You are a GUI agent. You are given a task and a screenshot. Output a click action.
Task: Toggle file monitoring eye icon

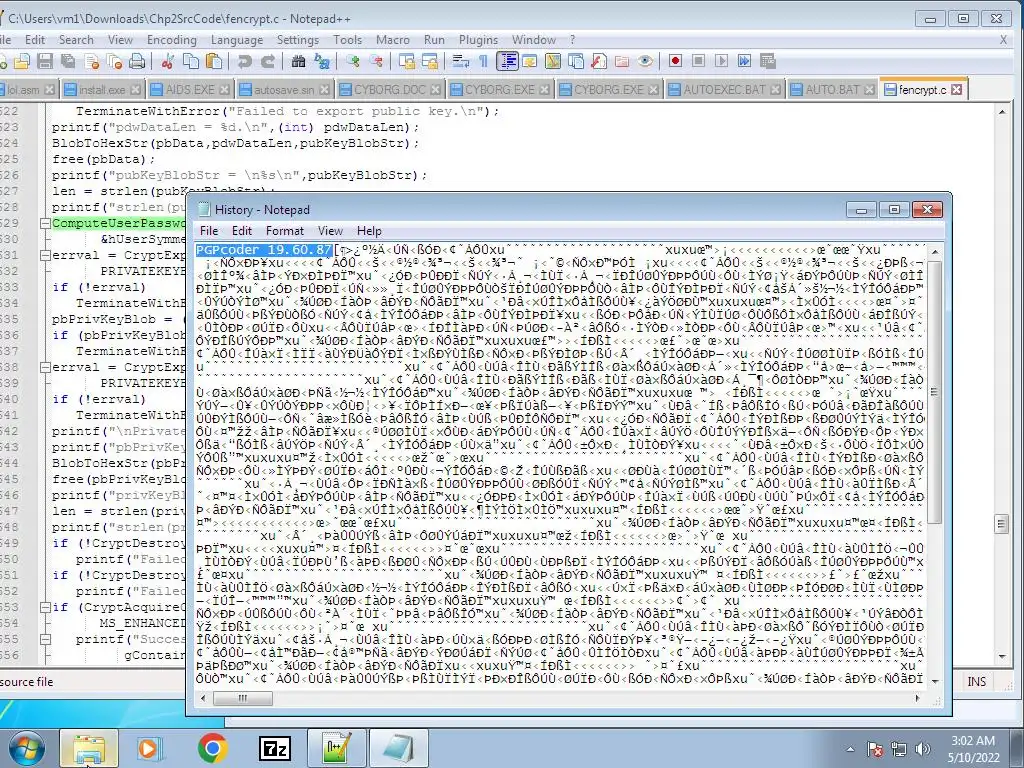pos(645,61)
